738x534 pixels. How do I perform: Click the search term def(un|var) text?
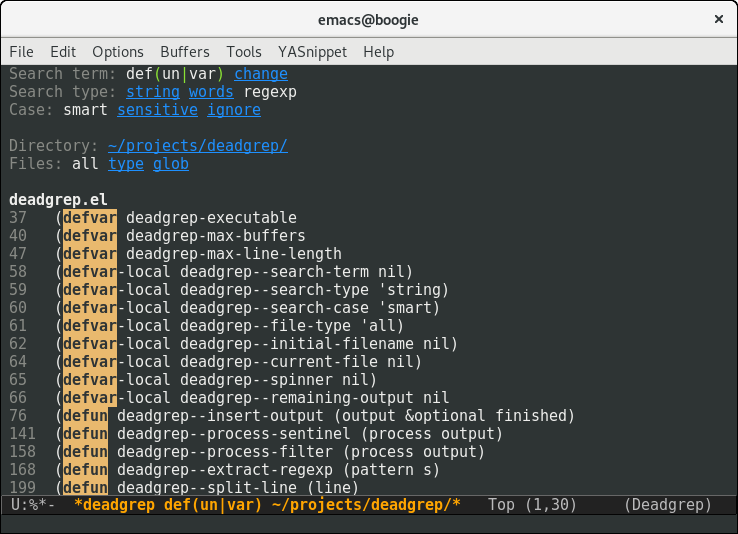[x=175, y=74]
